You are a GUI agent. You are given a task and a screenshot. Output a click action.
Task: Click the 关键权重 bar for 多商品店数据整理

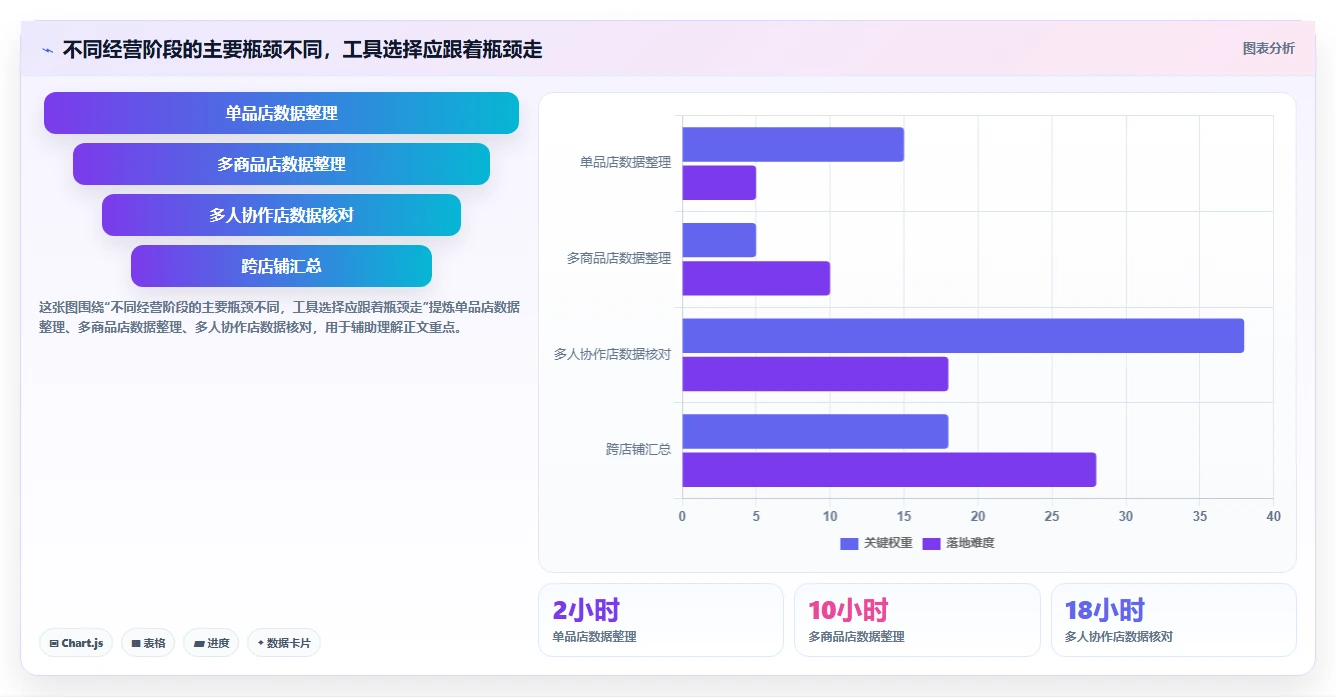[719, 240]
